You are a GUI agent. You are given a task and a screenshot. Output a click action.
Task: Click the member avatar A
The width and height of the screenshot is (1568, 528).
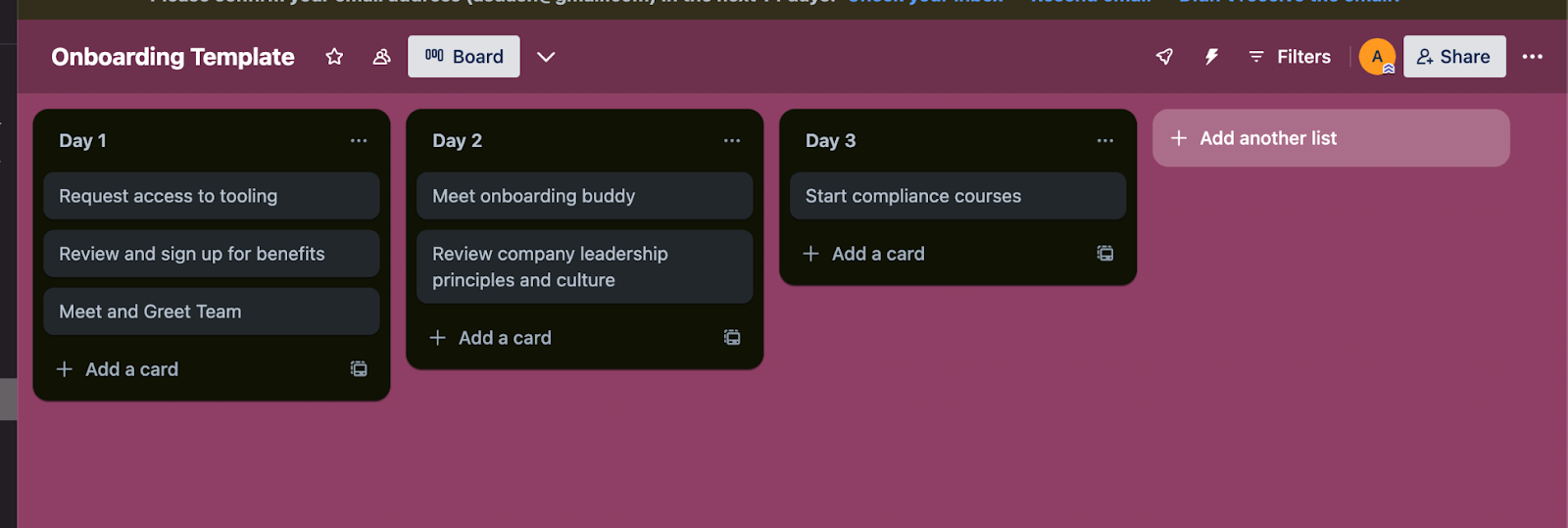point(1376,57)
